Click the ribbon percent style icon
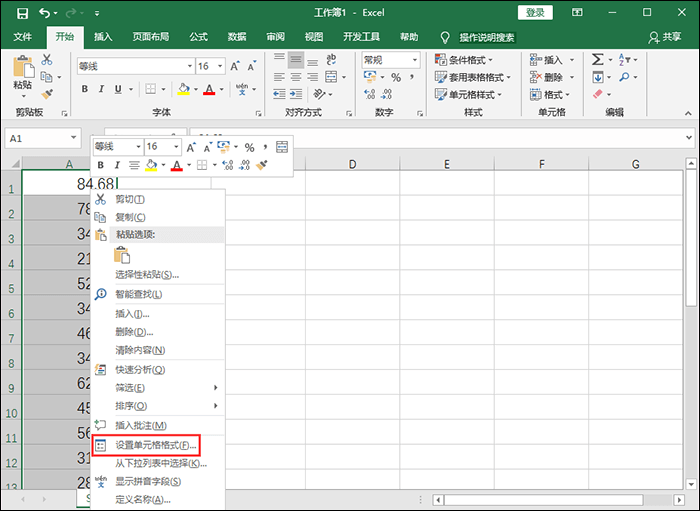700x511 pixels. point(396,78)
